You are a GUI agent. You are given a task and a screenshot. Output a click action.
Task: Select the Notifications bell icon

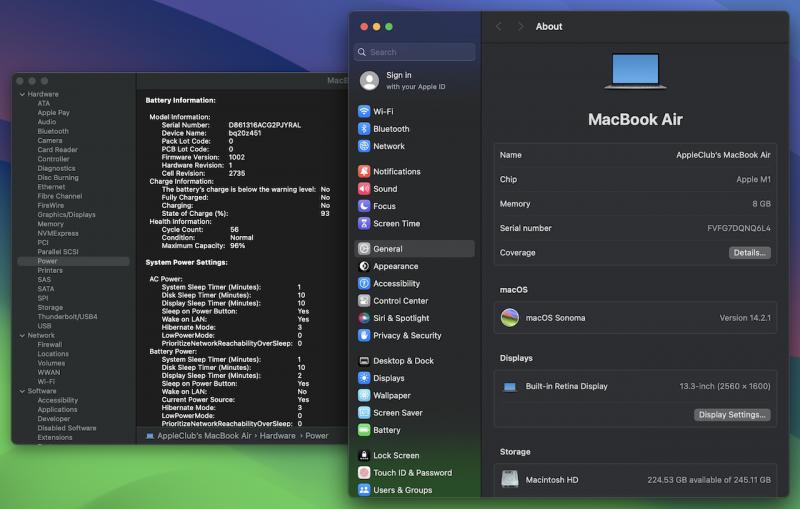pyautogui.click(x=365, y=172)
